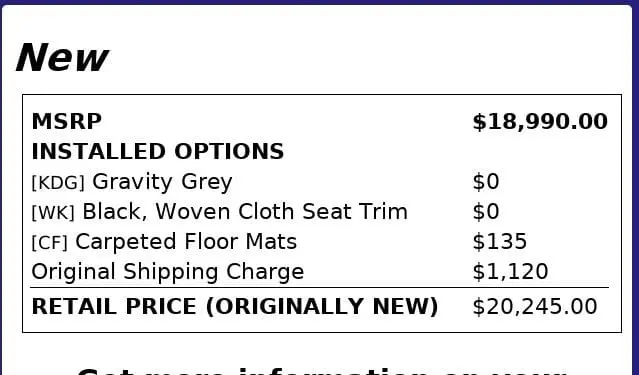Screen dimensions: 639x375
Task: Select the [KDG] option code
Action: click(58, 182)
